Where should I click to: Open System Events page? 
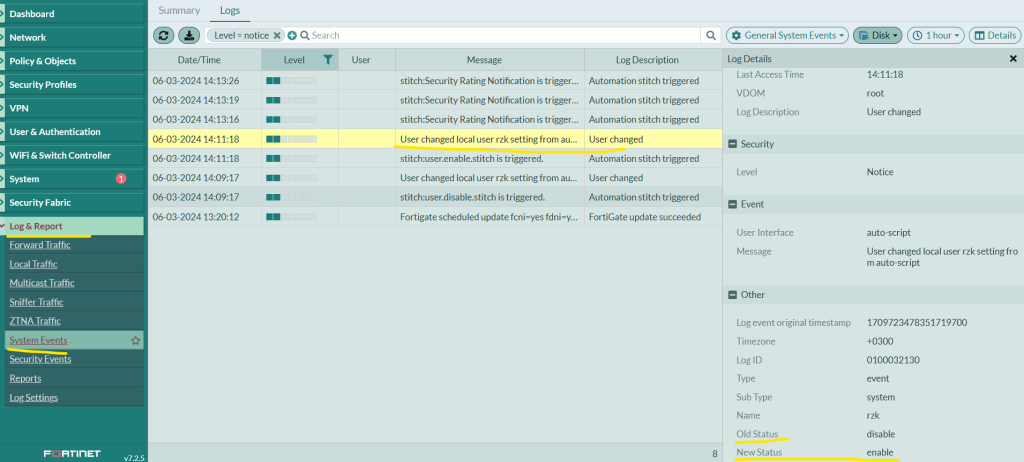[x=38, y=340]
